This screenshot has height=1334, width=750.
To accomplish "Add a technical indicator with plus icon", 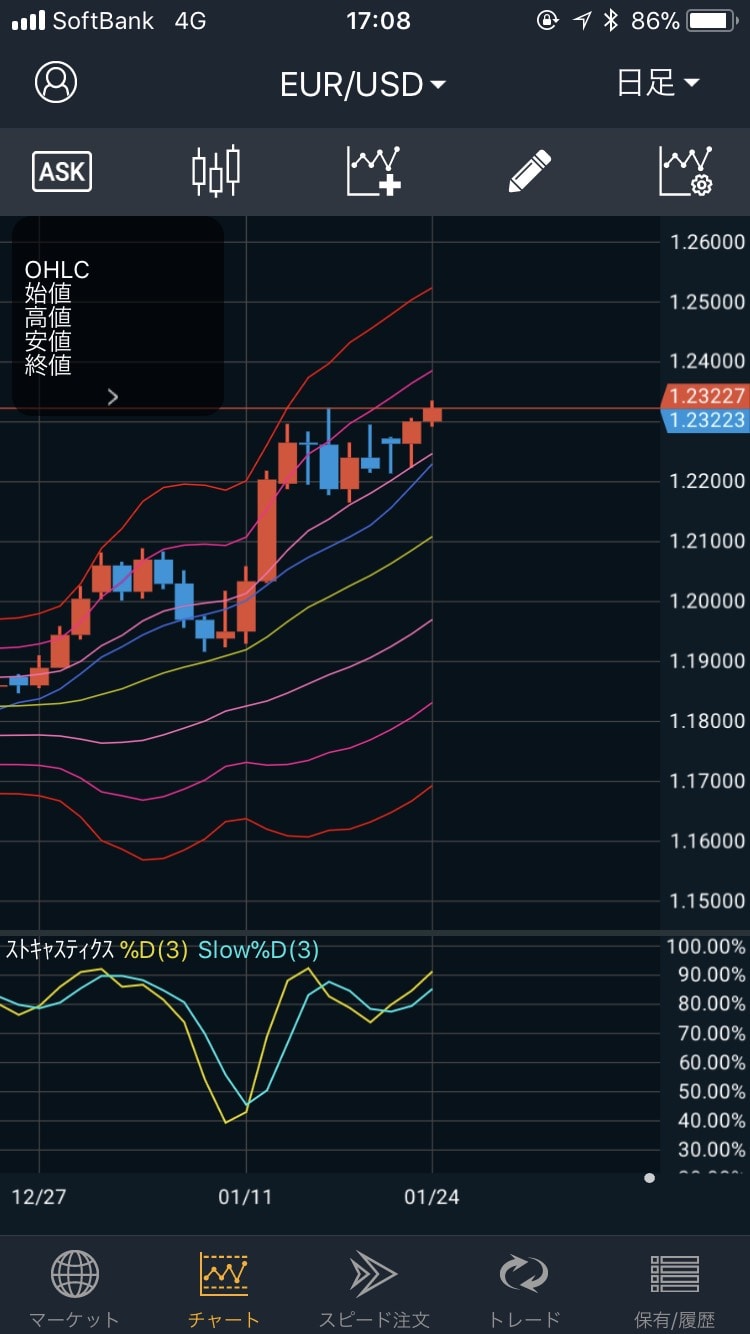I will click(x=374, y=171).
